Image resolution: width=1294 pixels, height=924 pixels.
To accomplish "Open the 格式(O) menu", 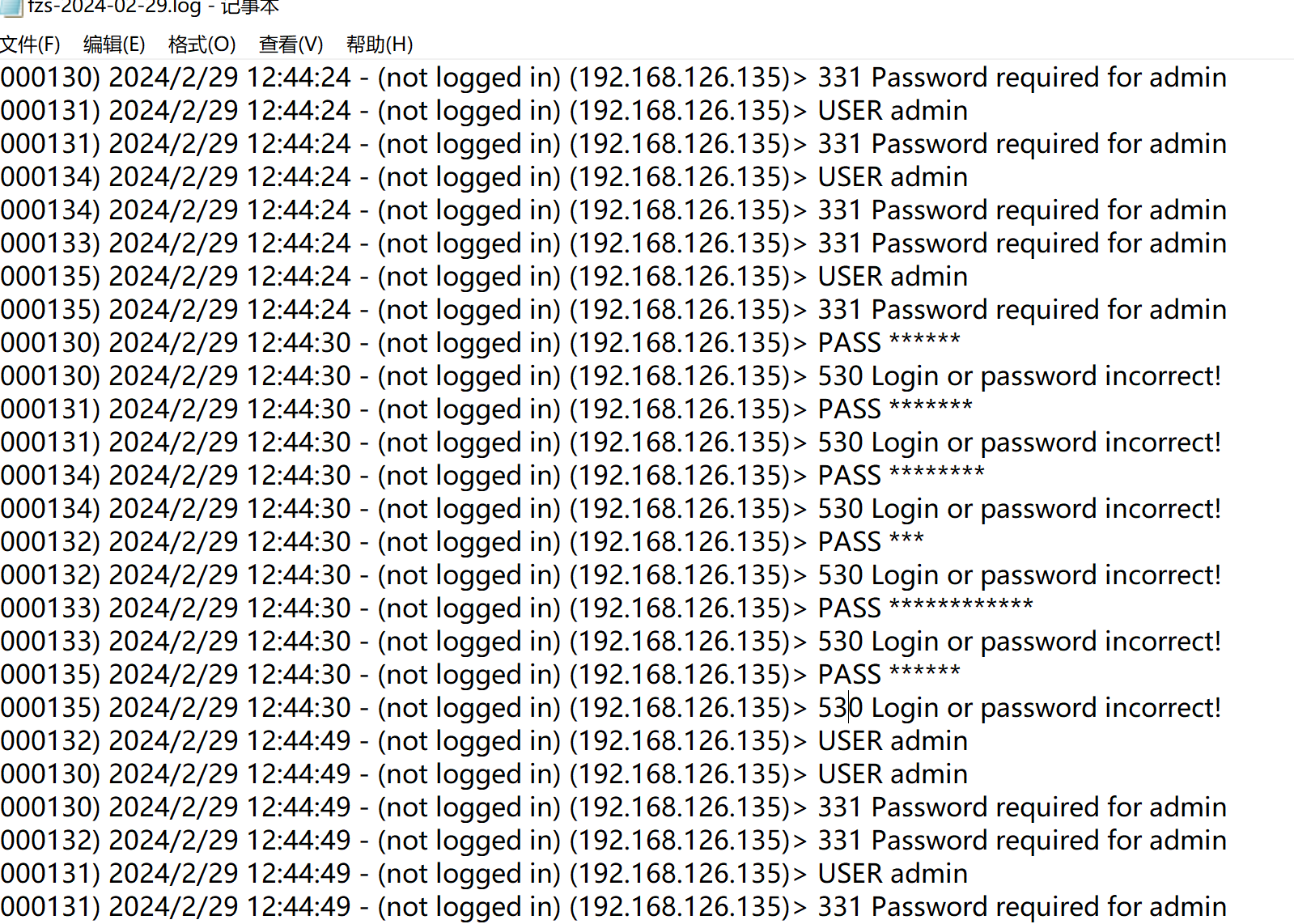I will 202,45.
